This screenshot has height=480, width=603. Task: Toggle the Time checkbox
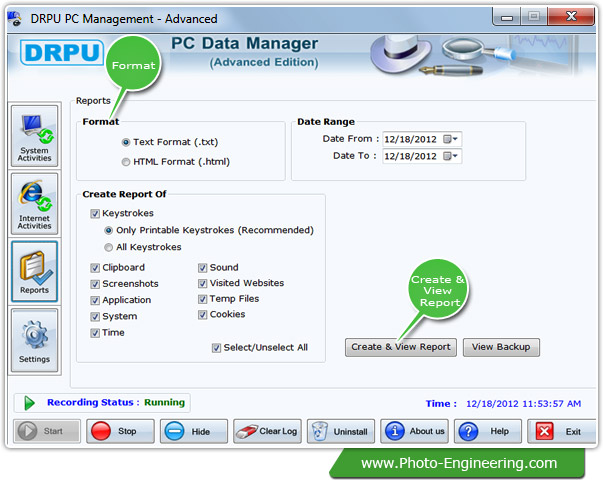[x=95, y=333]
